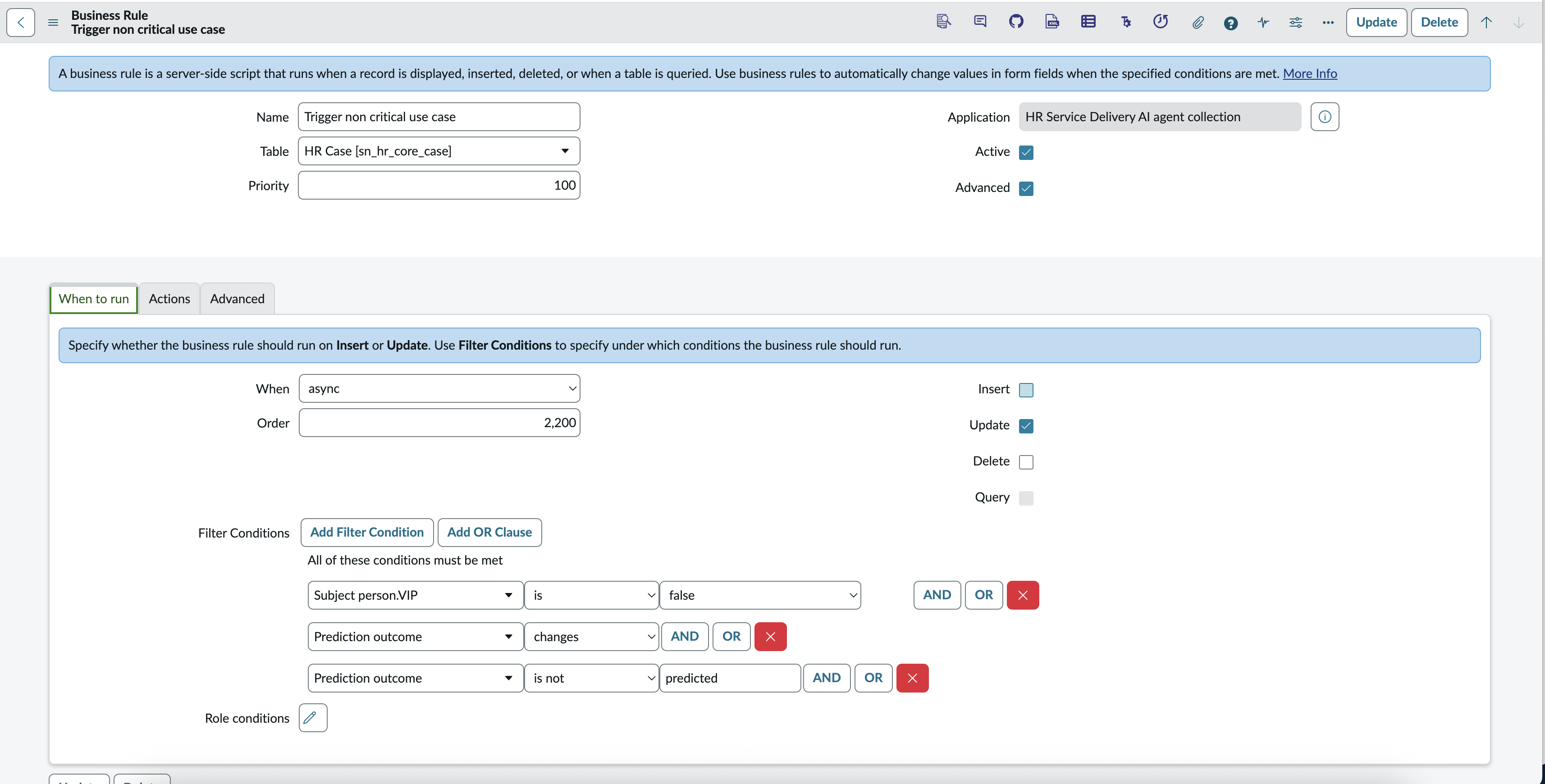The height and width of the screenshot is (784, 1545).
Task: Open the When dropdown set to async
Action: [x=439, y=388]
